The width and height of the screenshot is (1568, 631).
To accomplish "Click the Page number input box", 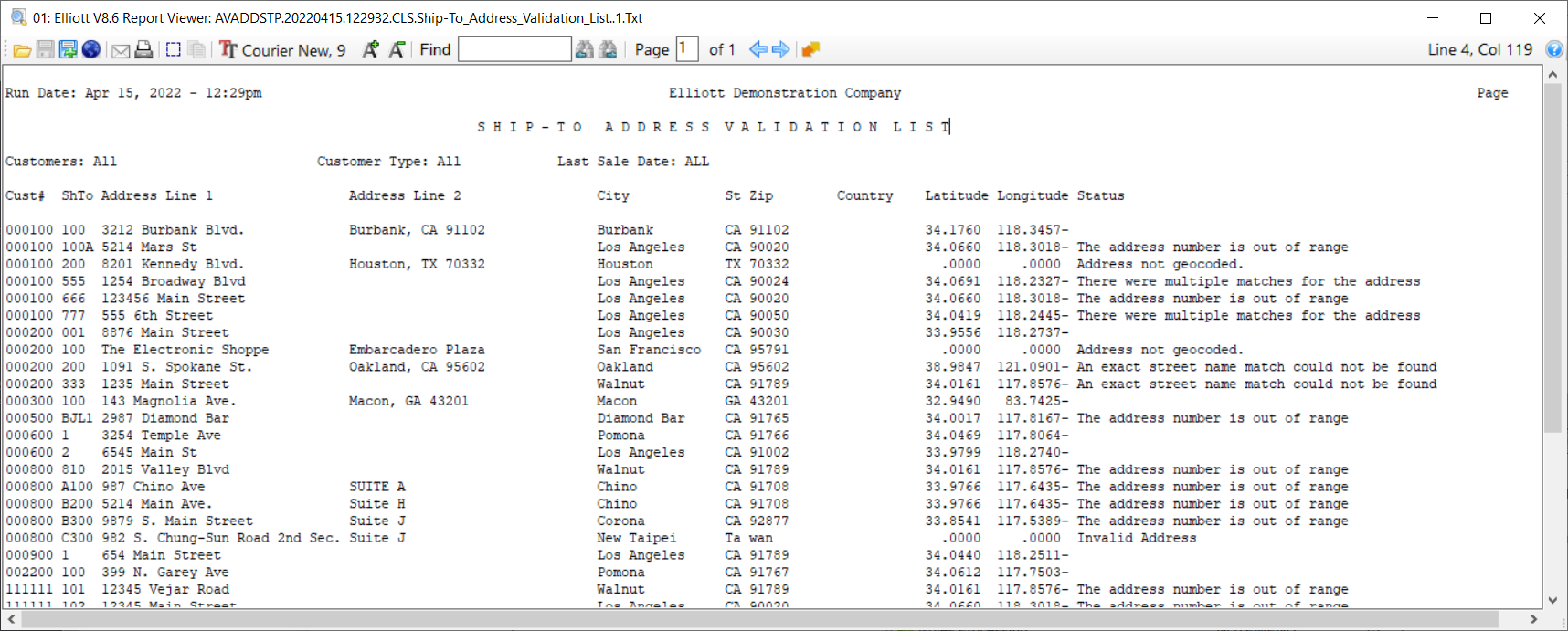I will point(687,48).
